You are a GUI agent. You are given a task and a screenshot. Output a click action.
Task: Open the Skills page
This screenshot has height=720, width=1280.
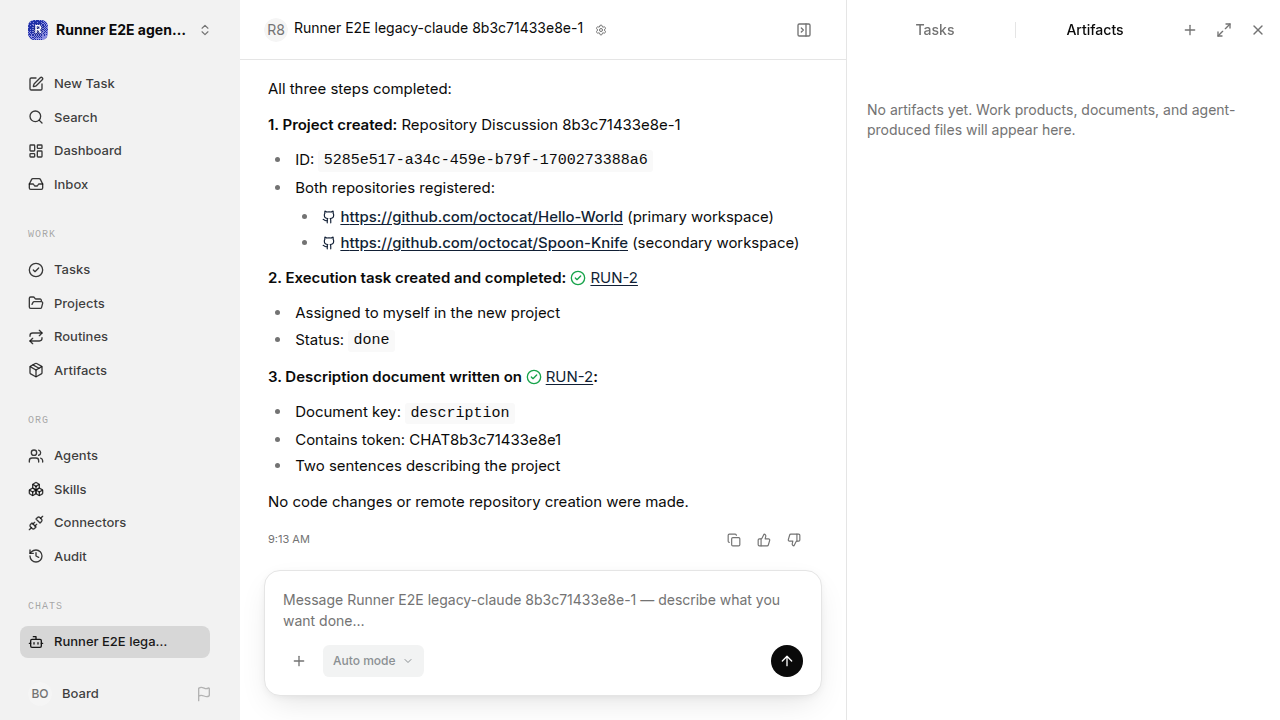[115, 489]
